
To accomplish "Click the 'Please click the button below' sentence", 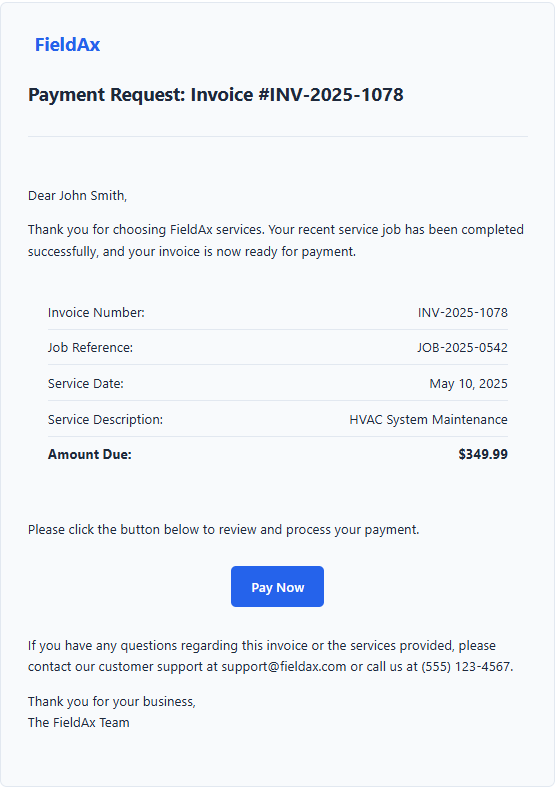I will click(x=224, y=530).
